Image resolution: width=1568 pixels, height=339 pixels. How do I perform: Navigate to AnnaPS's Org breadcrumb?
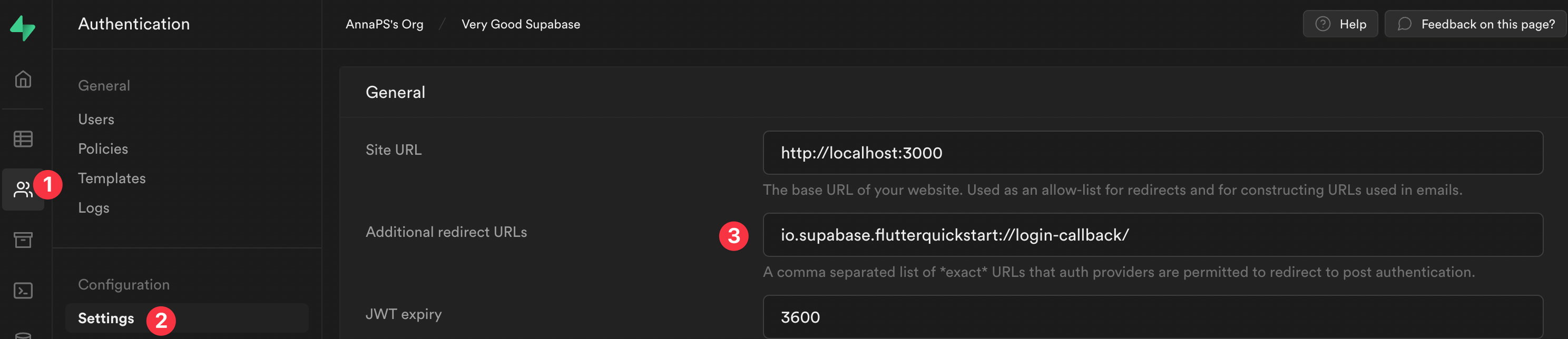tap(384, 24)
